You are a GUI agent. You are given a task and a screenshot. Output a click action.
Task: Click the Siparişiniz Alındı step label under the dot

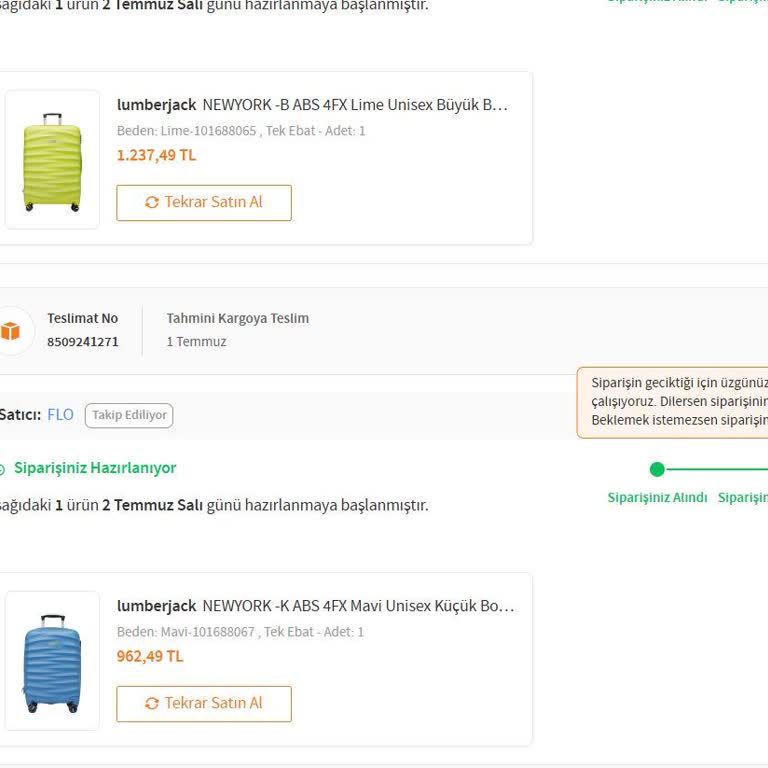[657, 498]
